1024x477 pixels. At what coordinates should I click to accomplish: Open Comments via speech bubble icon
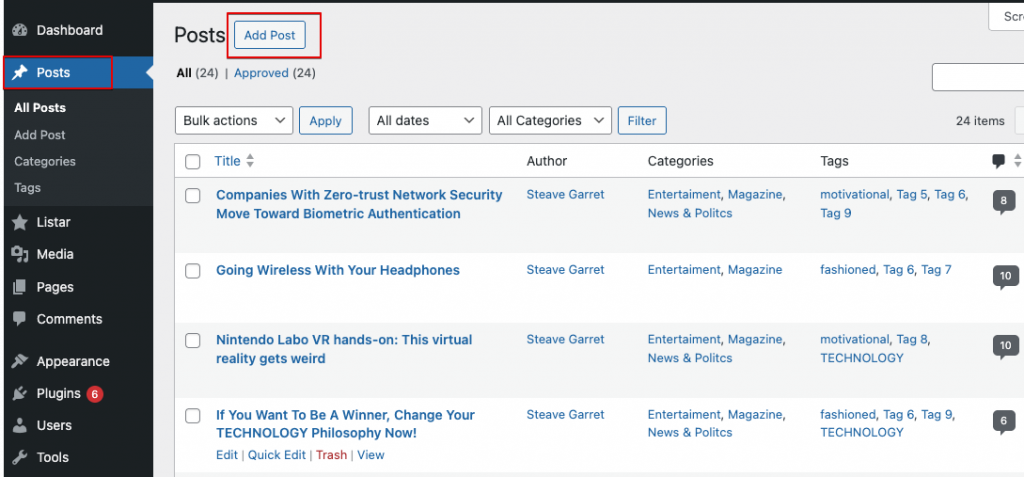[x=20, y=319]
